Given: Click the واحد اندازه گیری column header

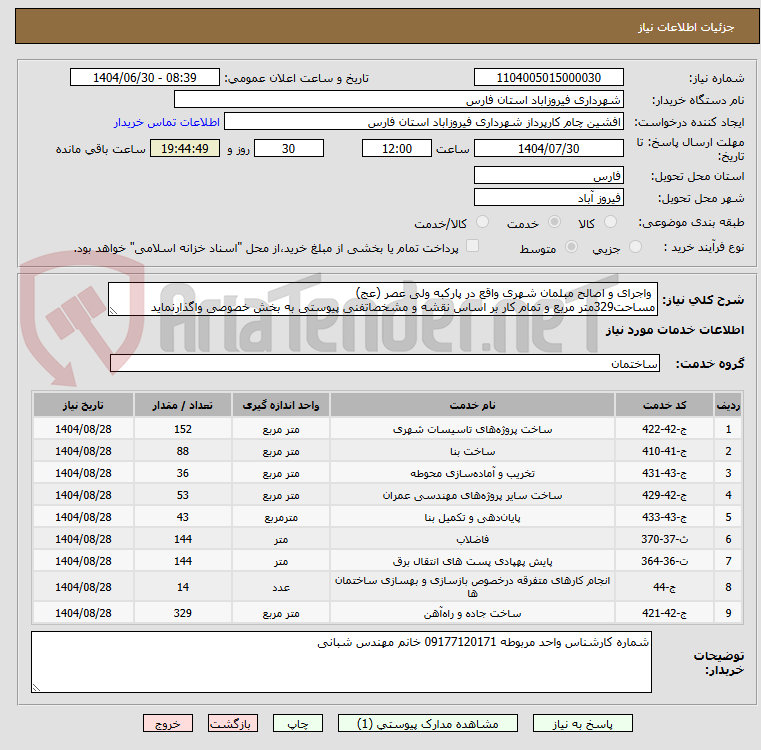Looking at the screenshot, I should pos(281,405).
